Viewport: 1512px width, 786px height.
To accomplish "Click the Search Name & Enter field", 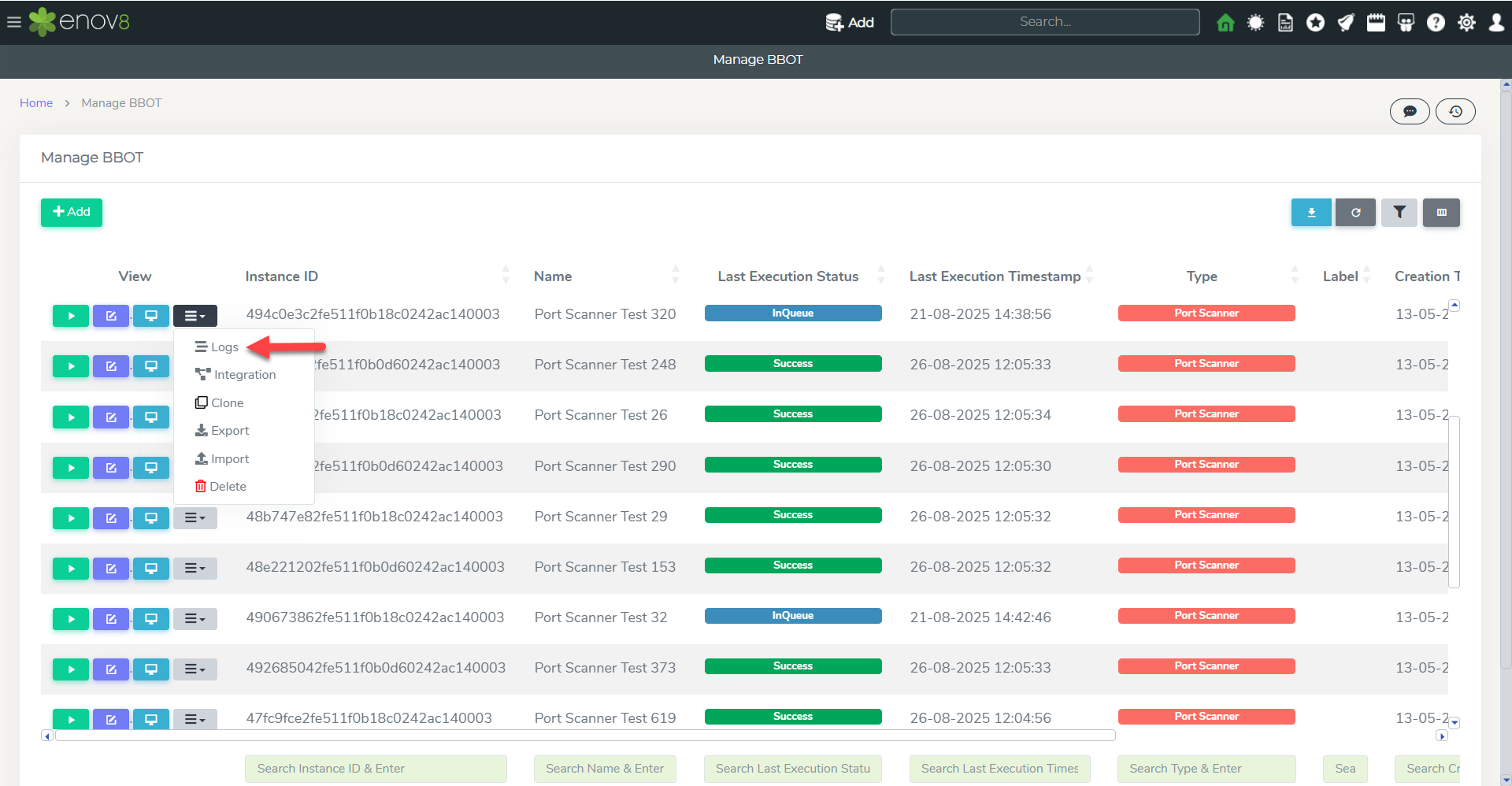I will pyautogui.click(x=605, y=769).
